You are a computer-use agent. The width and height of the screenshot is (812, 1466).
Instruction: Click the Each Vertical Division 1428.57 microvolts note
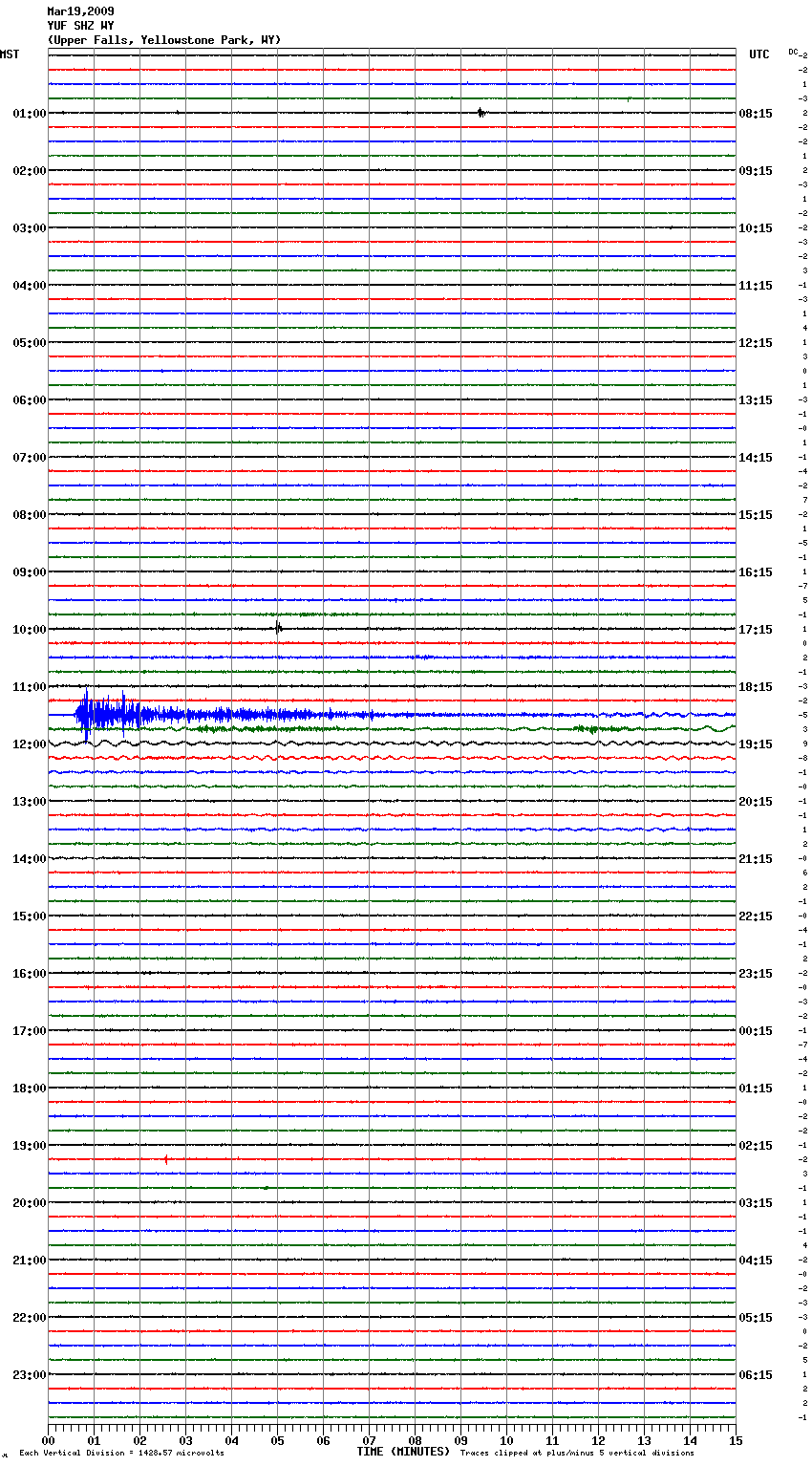pyautogui.click(x=121, y=1454)
